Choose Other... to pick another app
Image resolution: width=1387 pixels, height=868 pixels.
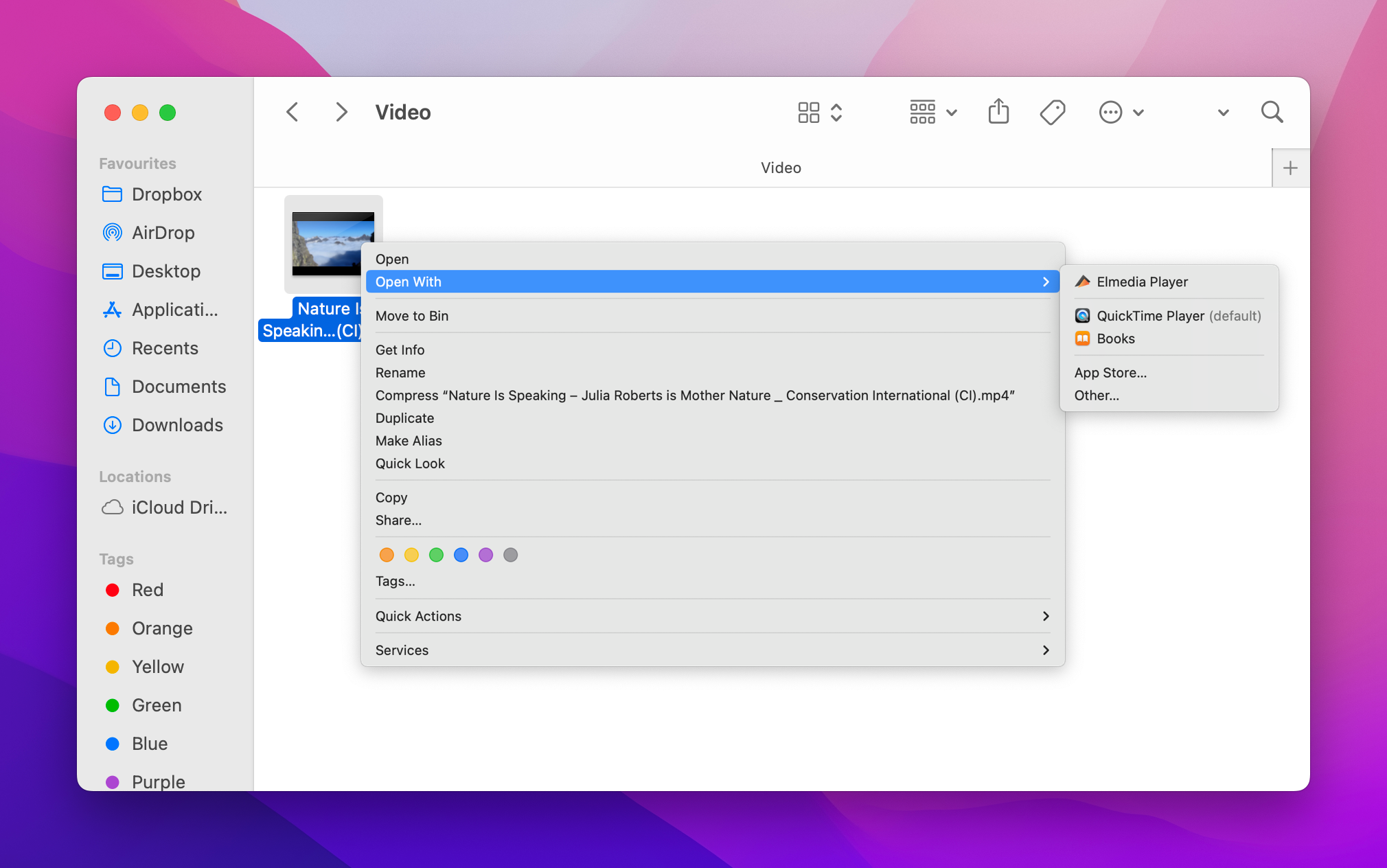tap(1097, 395)
